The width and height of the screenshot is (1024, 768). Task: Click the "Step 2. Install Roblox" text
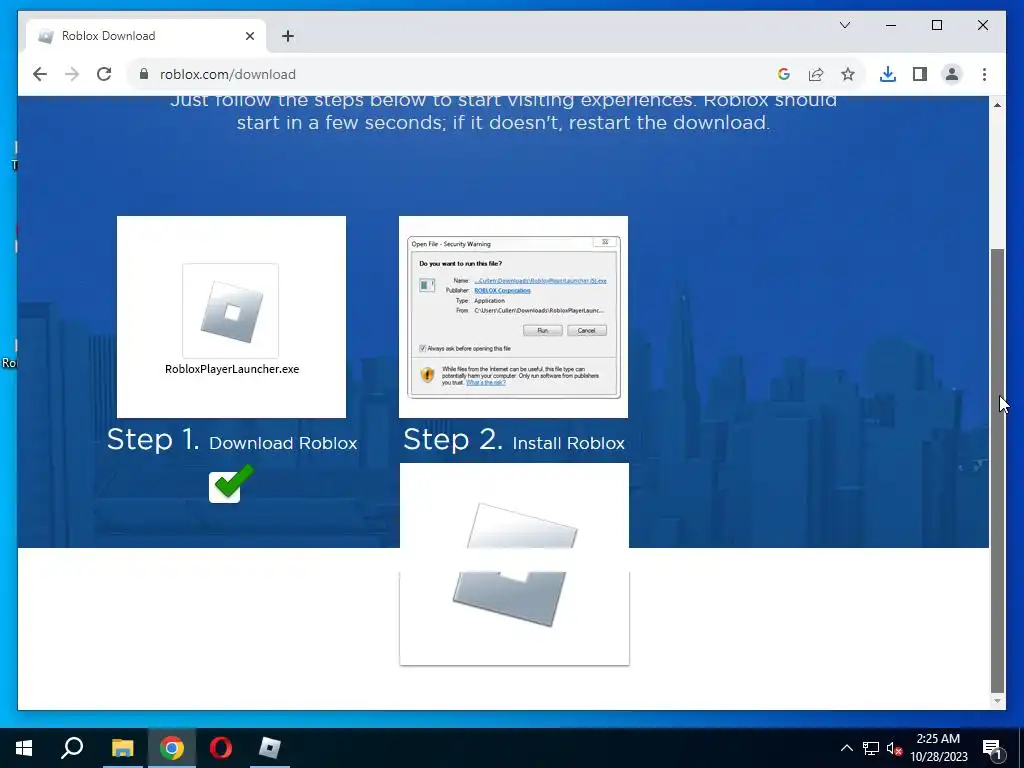pos(514,440)
